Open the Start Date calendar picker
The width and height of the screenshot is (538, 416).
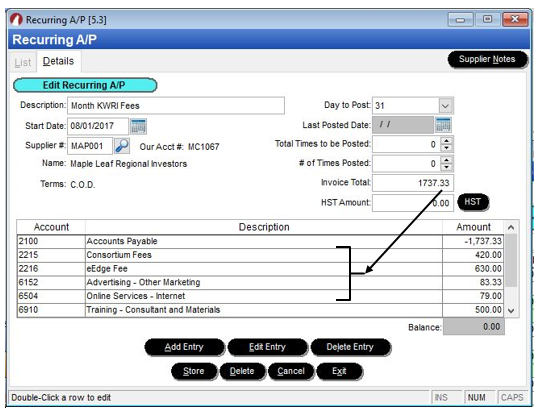[x=138, y=126]
